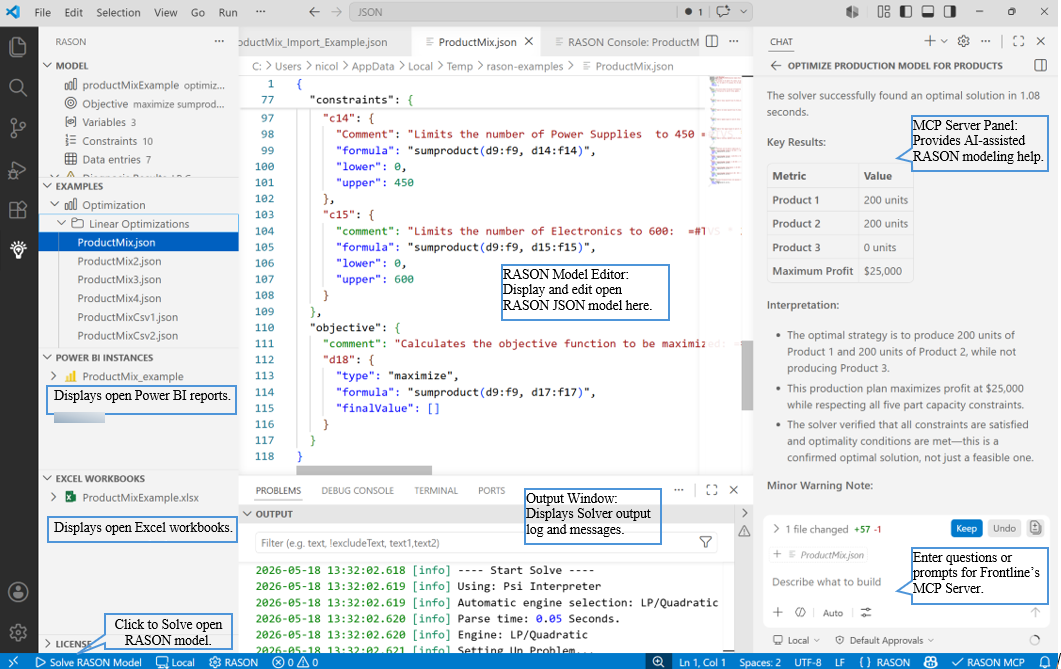The height and width of the screenshot is (669, 1061).
Task: Go back with the title bar arrow
Action: (314, 12)
